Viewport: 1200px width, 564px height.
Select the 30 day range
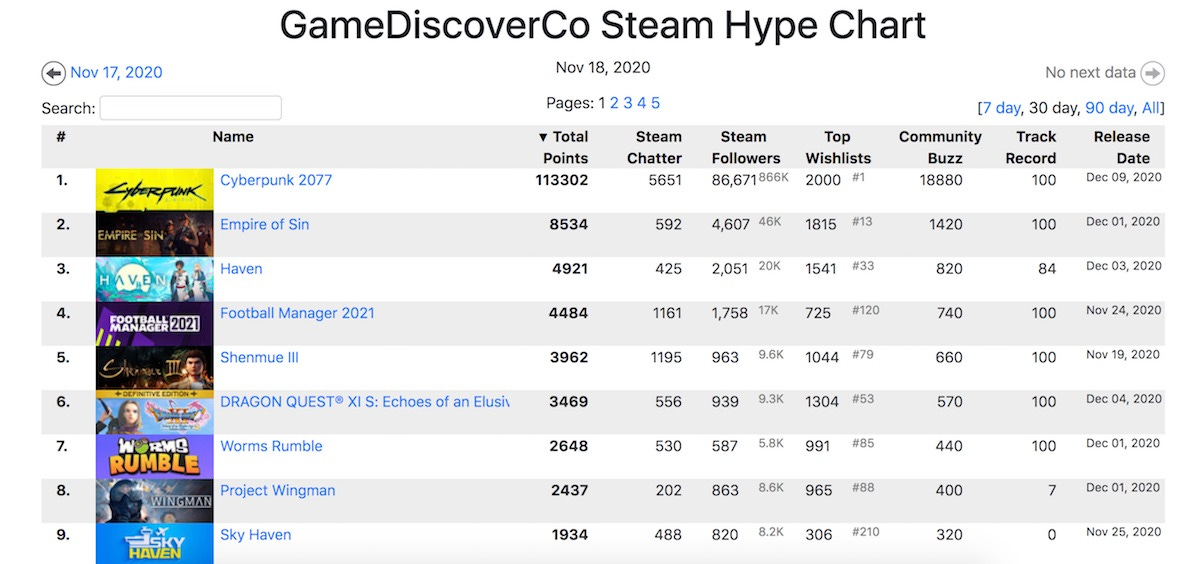(1052, 108)
